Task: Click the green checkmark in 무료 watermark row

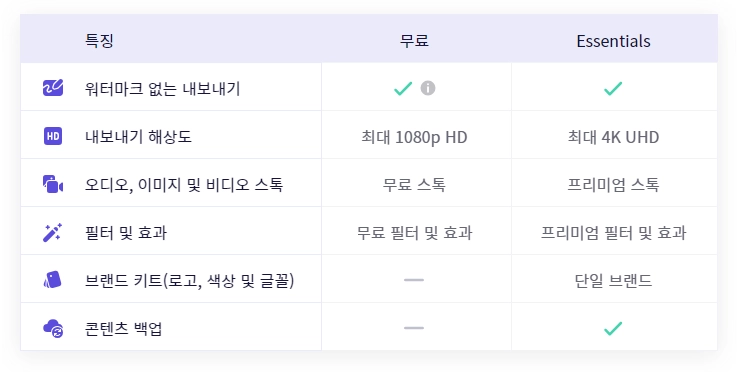Action: [403, 88]
